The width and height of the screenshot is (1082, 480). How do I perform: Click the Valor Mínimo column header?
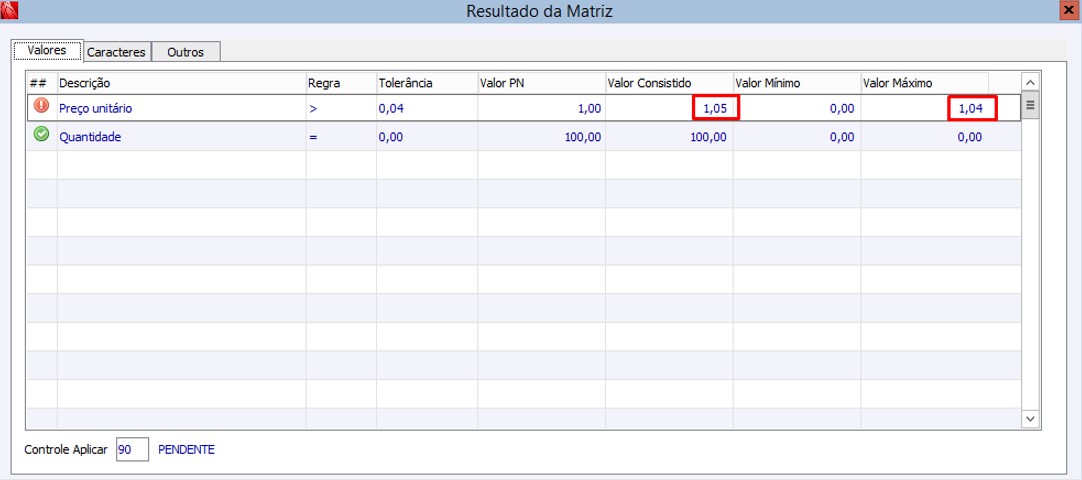(x=796, y=83)
